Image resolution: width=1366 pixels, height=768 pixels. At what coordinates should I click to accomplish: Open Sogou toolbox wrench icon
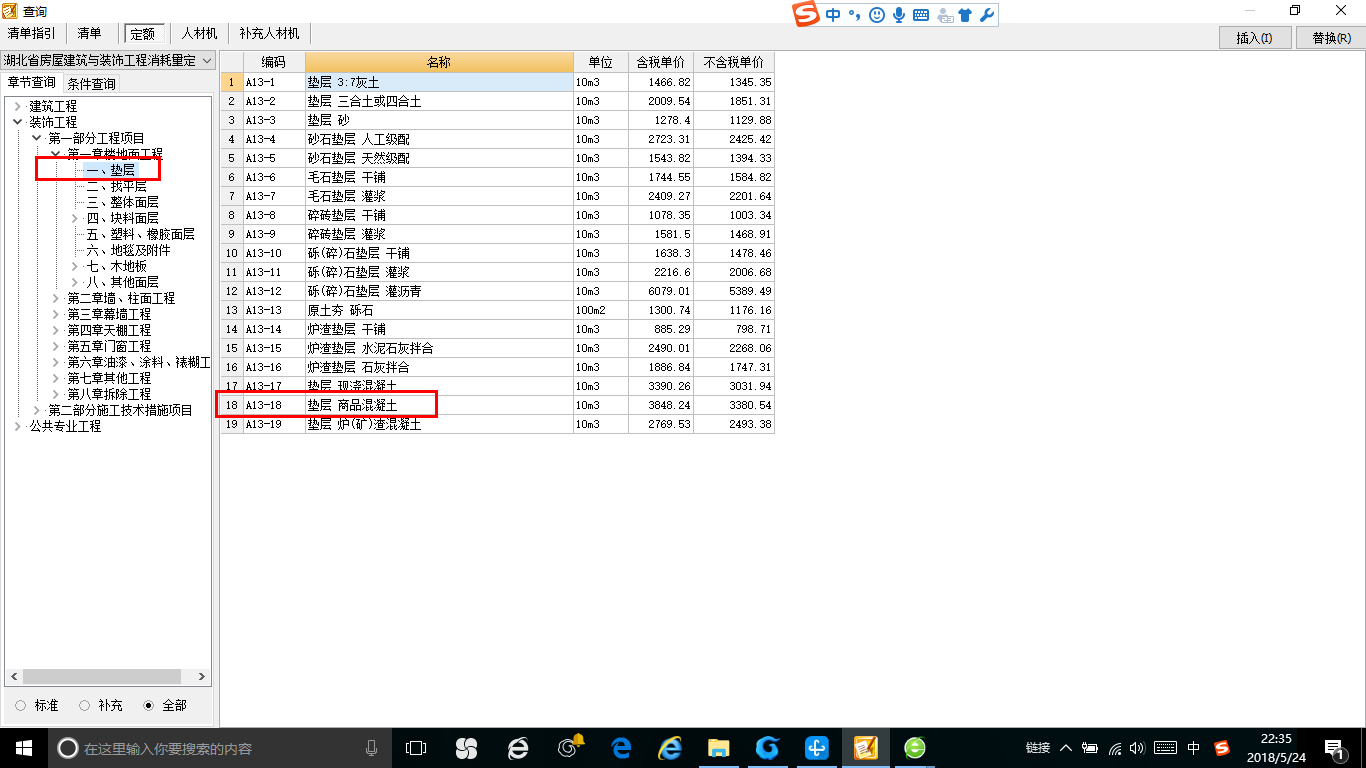(x=985, y=15)
